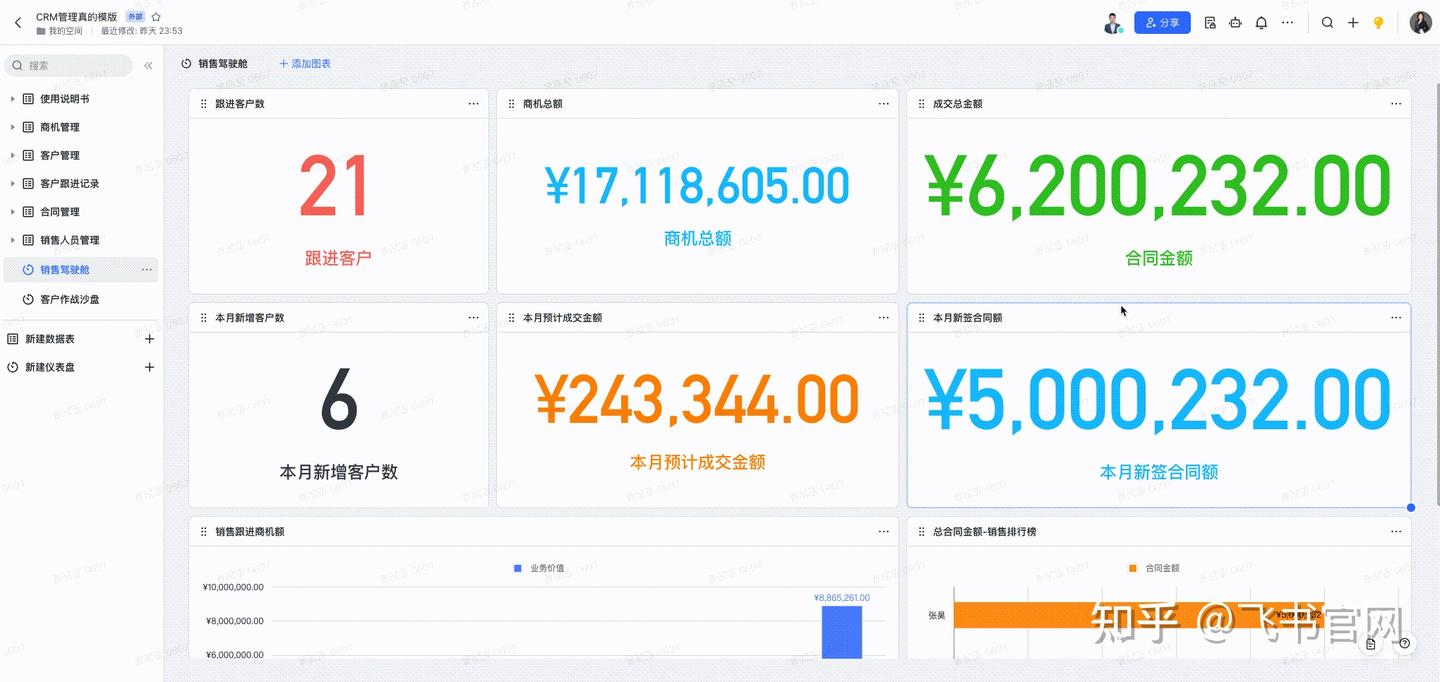
Task: Expand the 客户跟进记录 tree item
Action: [x=10, y=183]
